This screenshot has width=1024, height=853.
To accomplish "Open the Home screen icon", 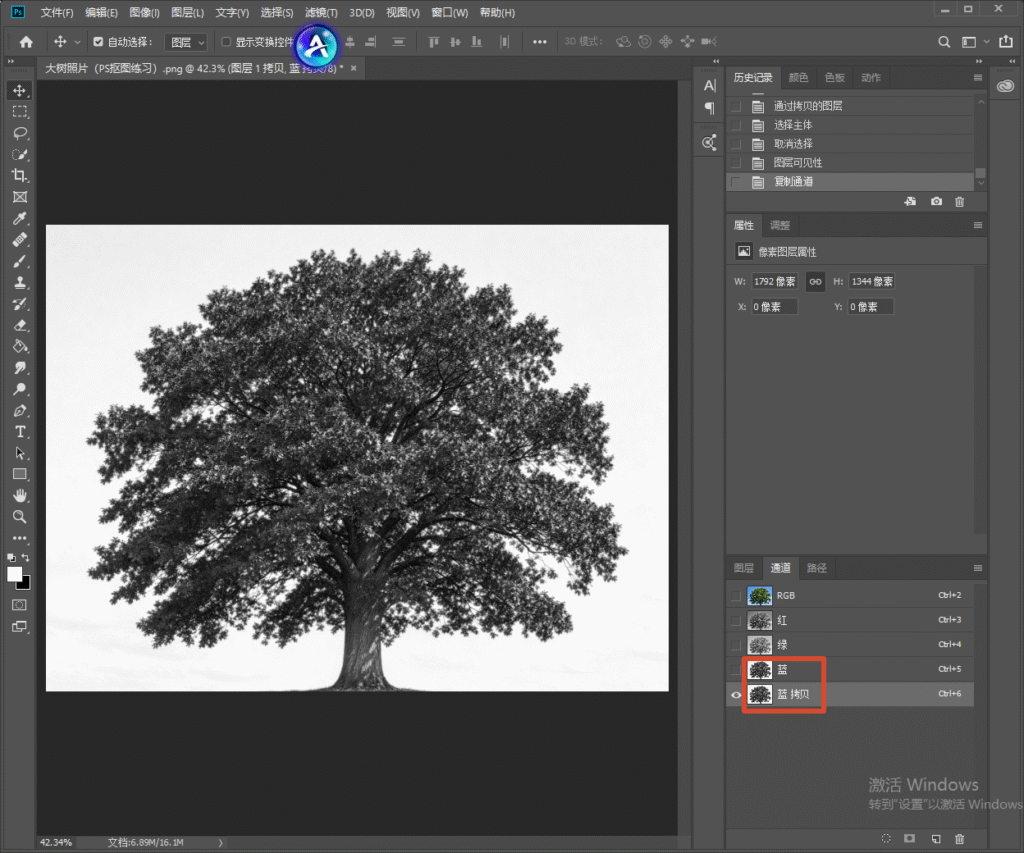I will click(26, 42).
